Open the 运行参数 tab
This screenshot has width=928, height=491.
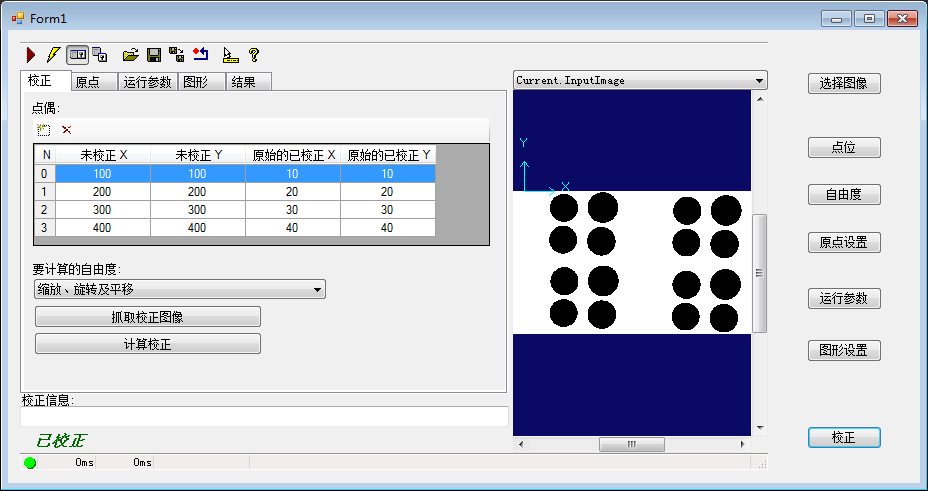[148, 82]
